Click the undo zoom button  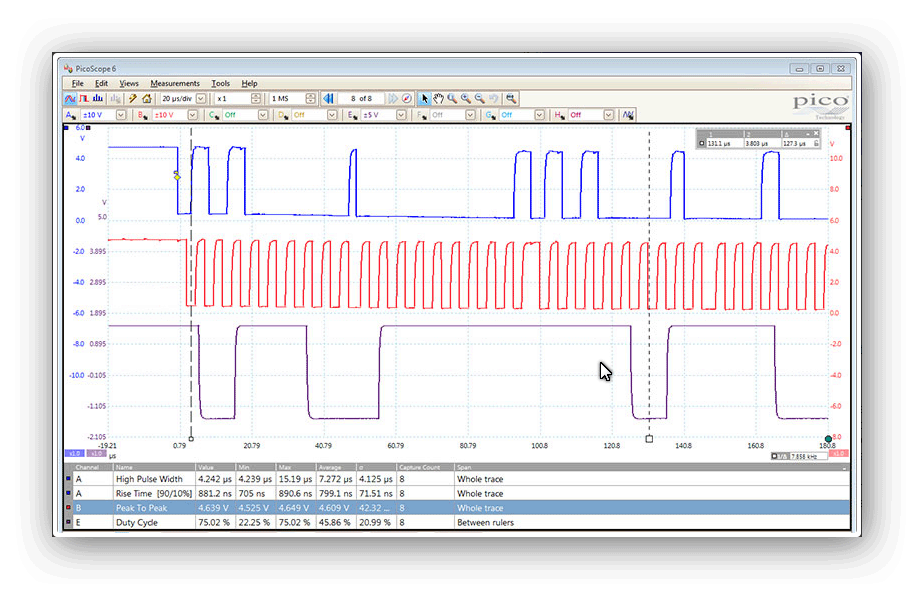494,98
